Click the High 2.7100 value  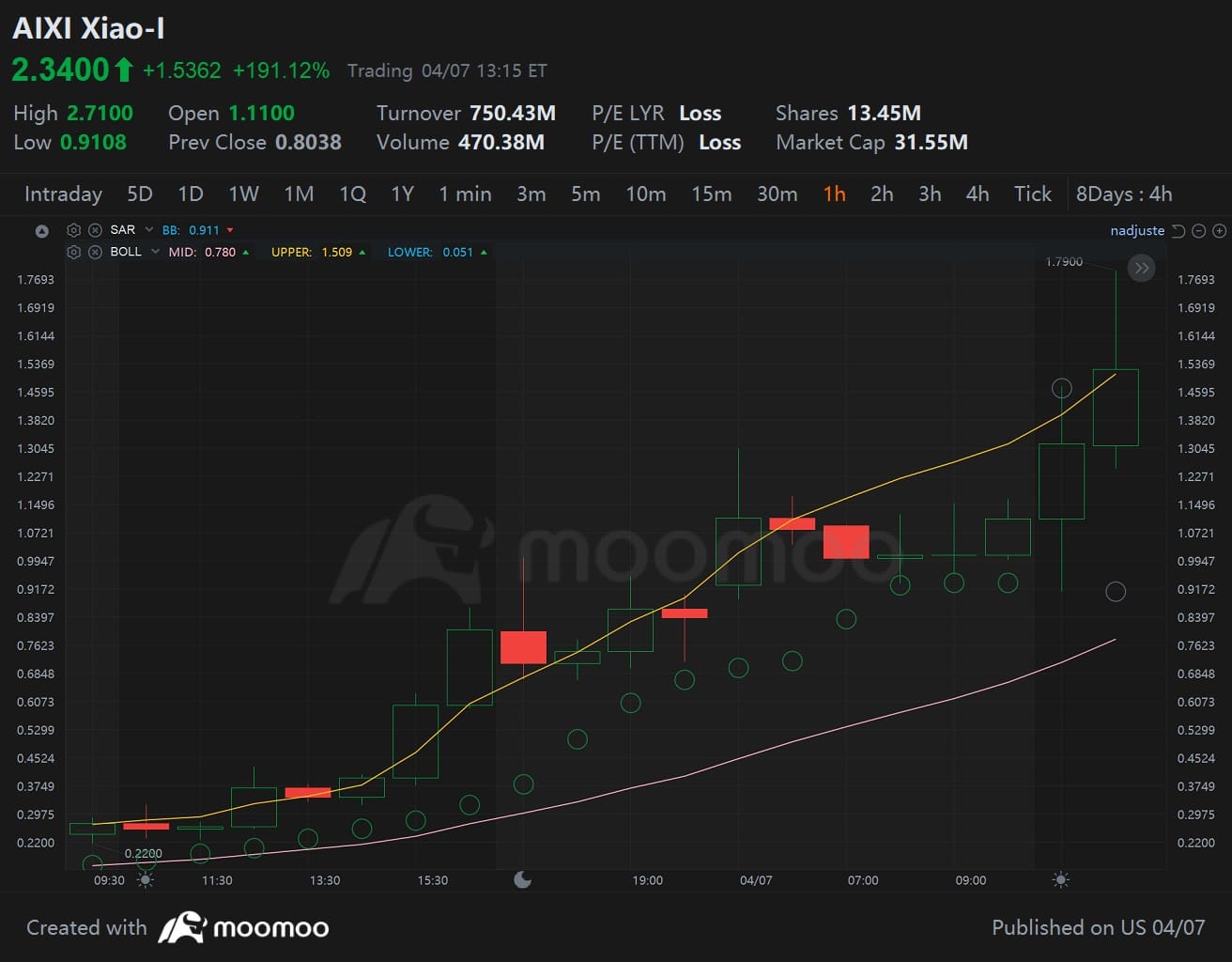[100, 113]
